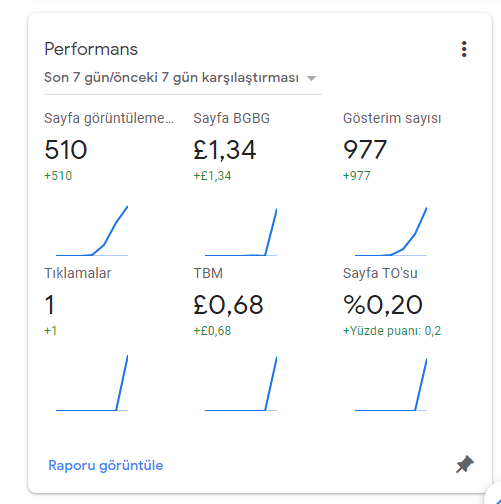Select the 977 impressions value

365,150
